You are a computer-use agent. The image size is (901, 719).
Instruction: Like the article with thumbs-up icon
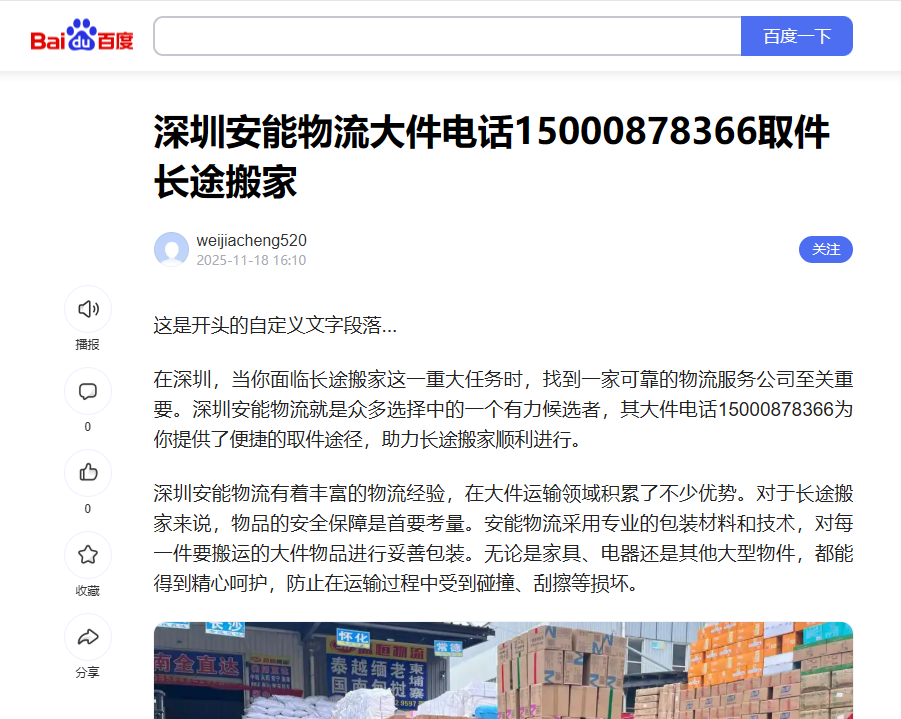click(x=88, y=473)
